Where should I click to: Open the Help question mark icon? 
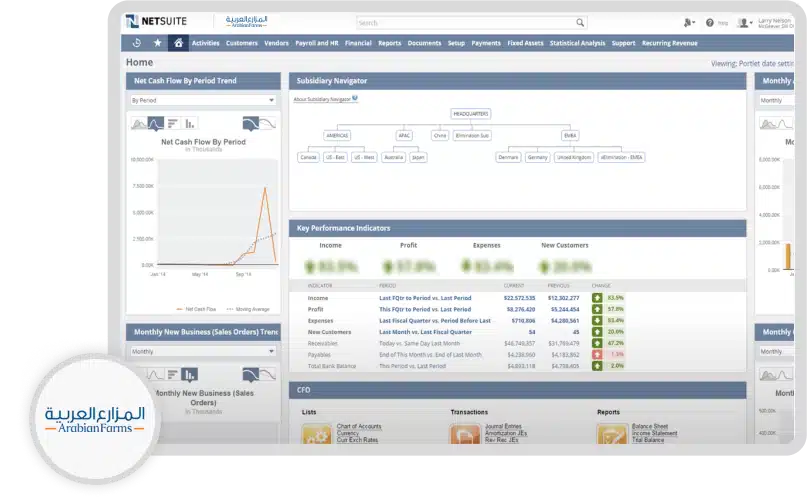[x=710, y=22]
